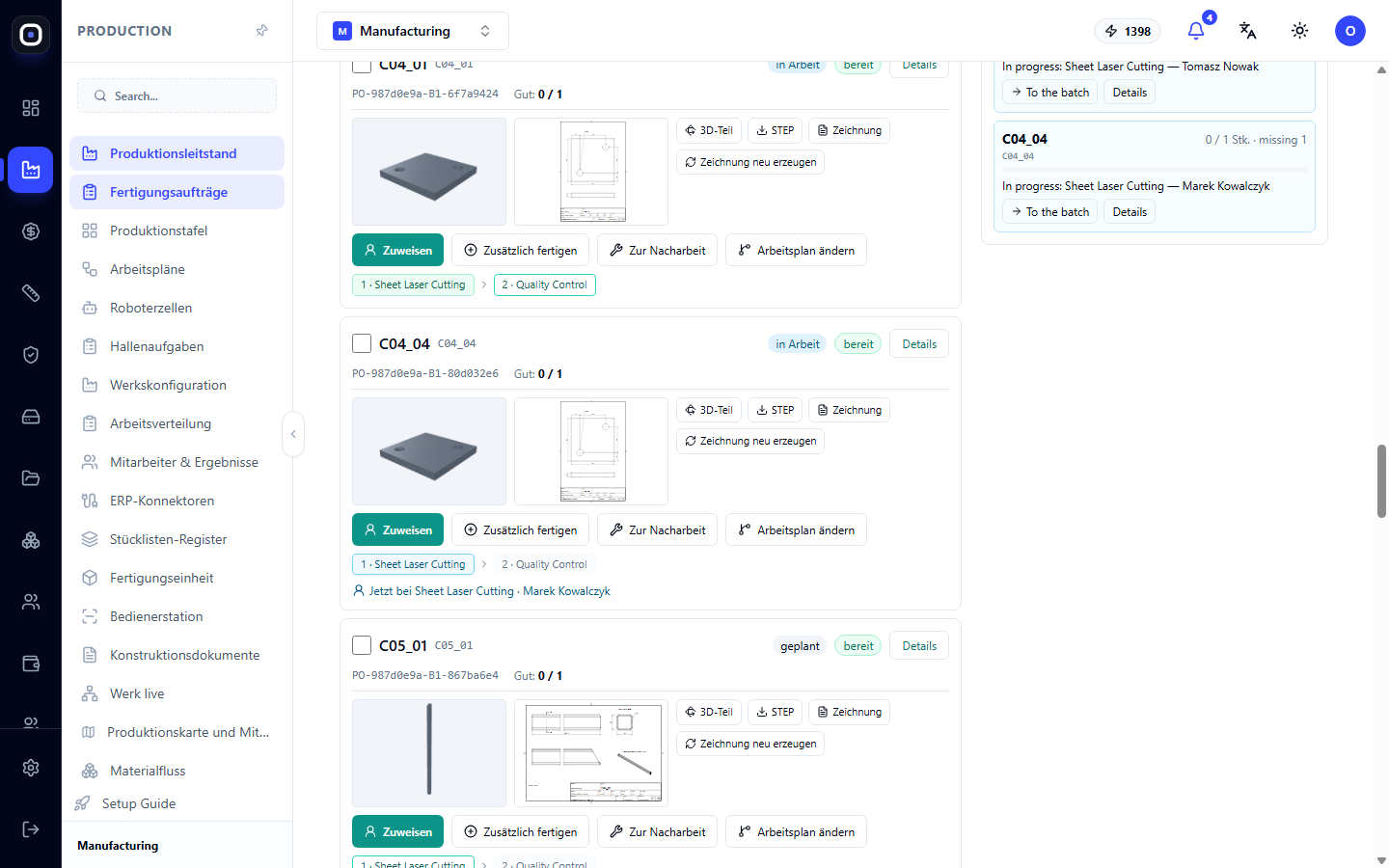Click Zusätzlich fertigen for C04_04
The width and height of the screenshot is (1389, 868).
click(x=520, y=529)
